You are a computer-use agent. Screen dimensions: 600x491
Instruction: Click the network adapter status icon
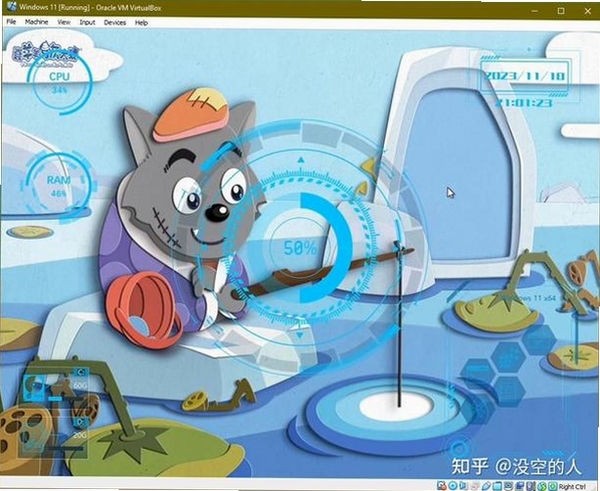pos(474,486)
